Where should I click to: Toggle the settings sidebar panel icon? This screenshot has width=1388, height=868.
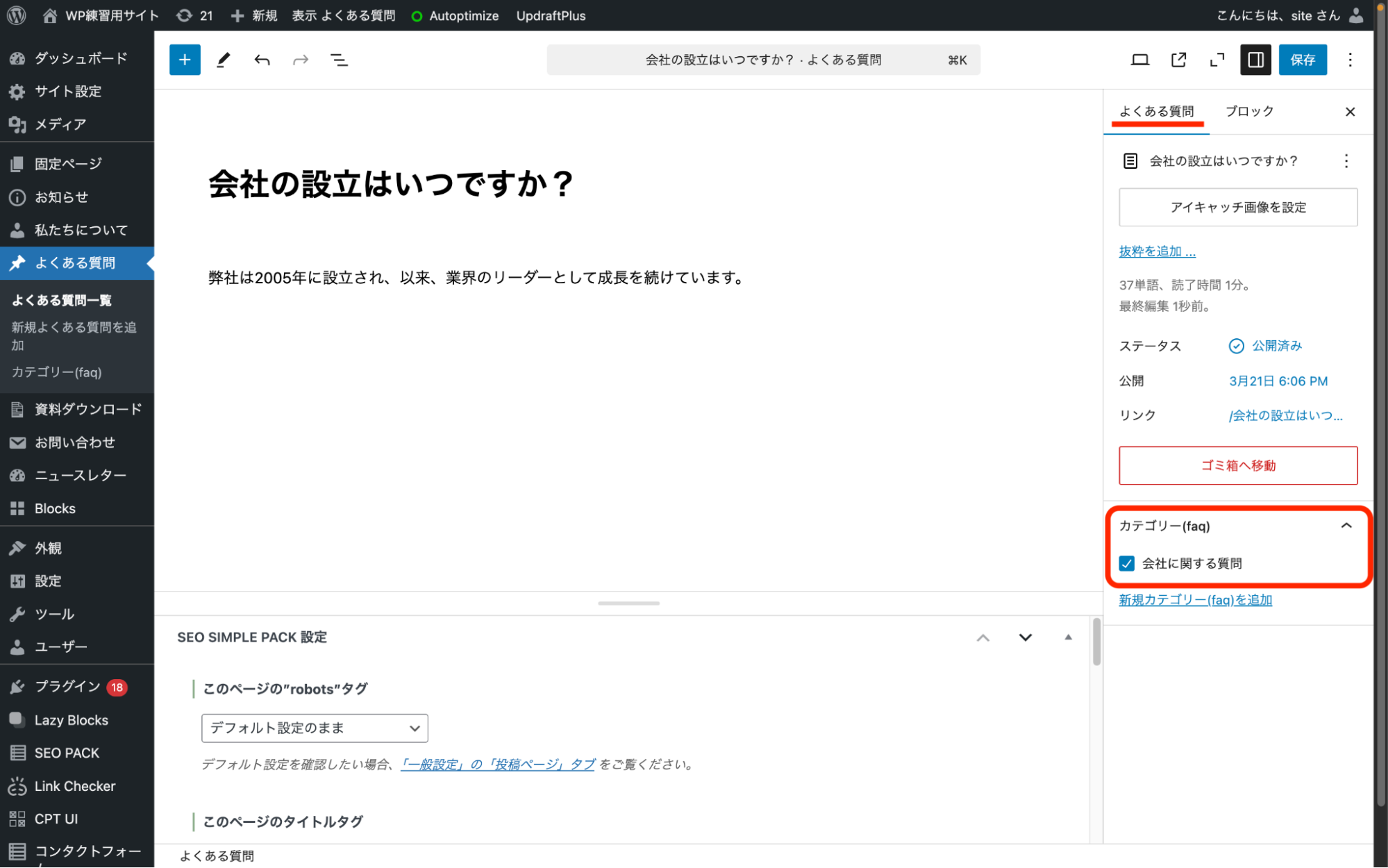pos(1255,60)
